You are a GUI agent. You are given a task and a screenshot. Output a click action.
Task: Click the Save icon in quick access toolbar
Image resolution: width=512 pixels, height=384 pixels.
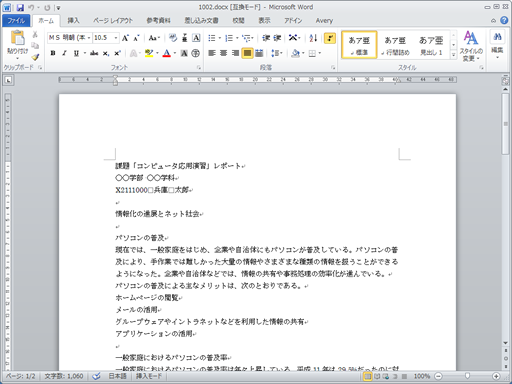click(20, 7)
